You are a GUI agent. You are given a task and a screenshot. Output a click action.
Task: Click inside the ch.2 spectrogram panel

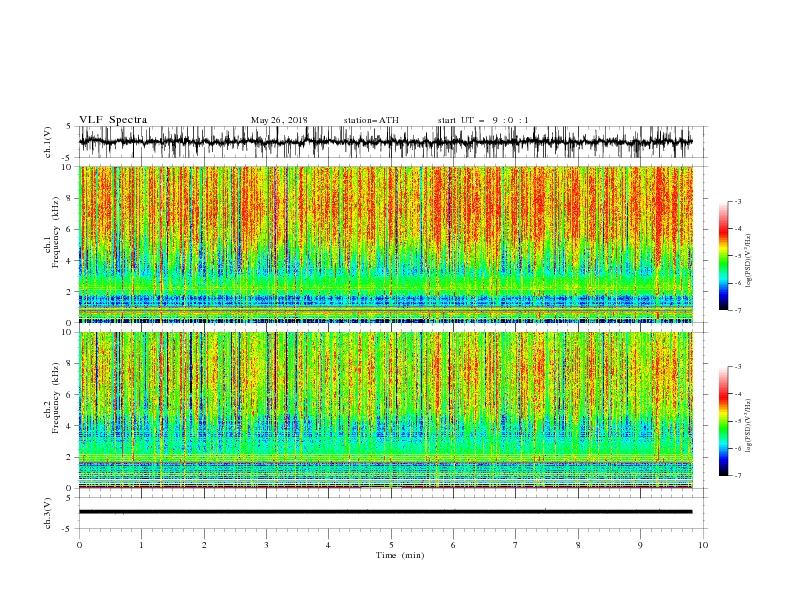click(x=385, y=410)
